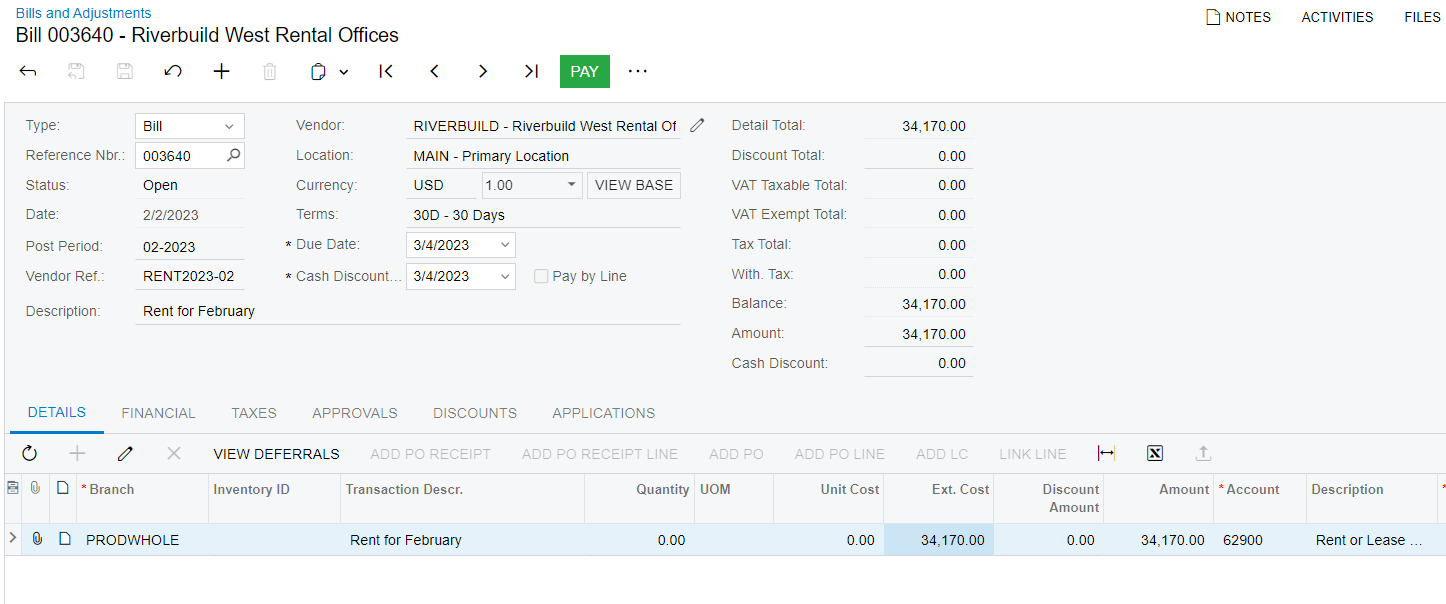Export grid to Excel icon

[1155, 454]
